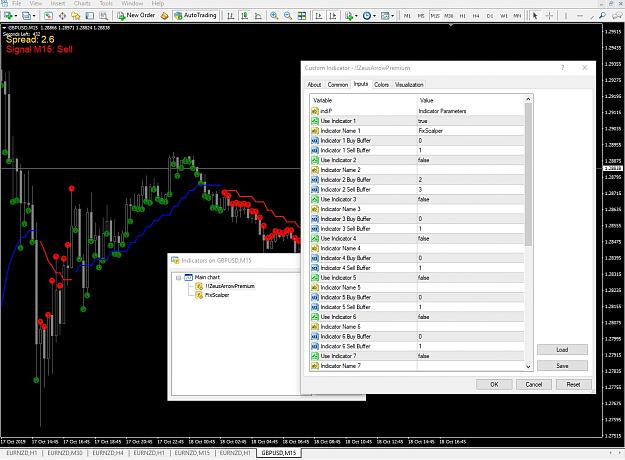Switch to candlestick chart icon
625x460 pixels.
[x=244, y=16]
